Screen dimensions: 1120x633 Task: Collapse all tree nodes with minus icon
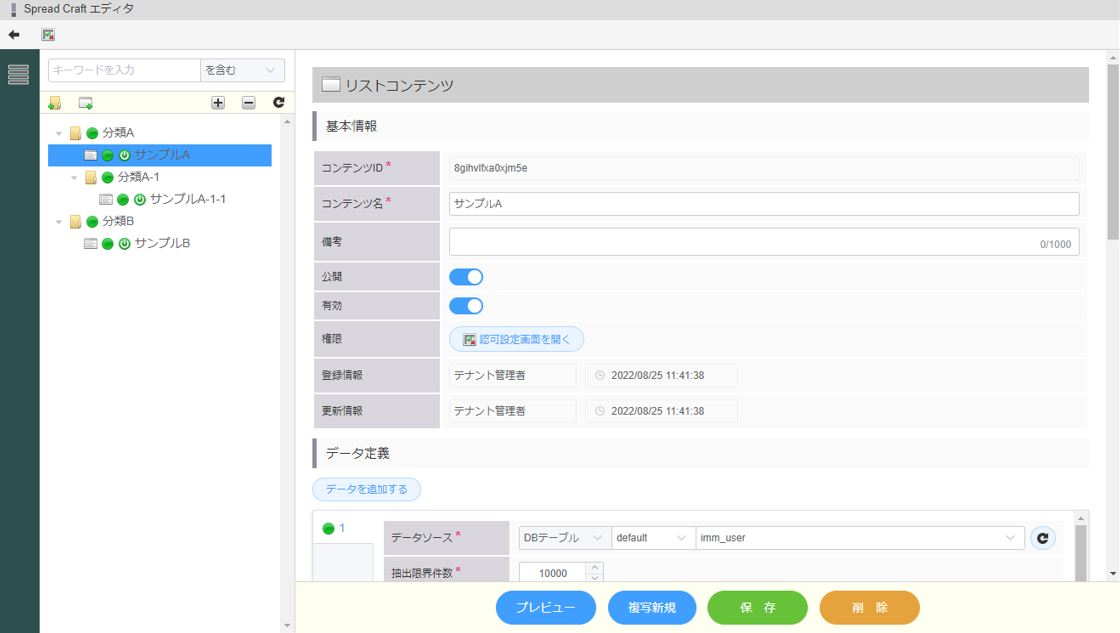tap(249, 103)
